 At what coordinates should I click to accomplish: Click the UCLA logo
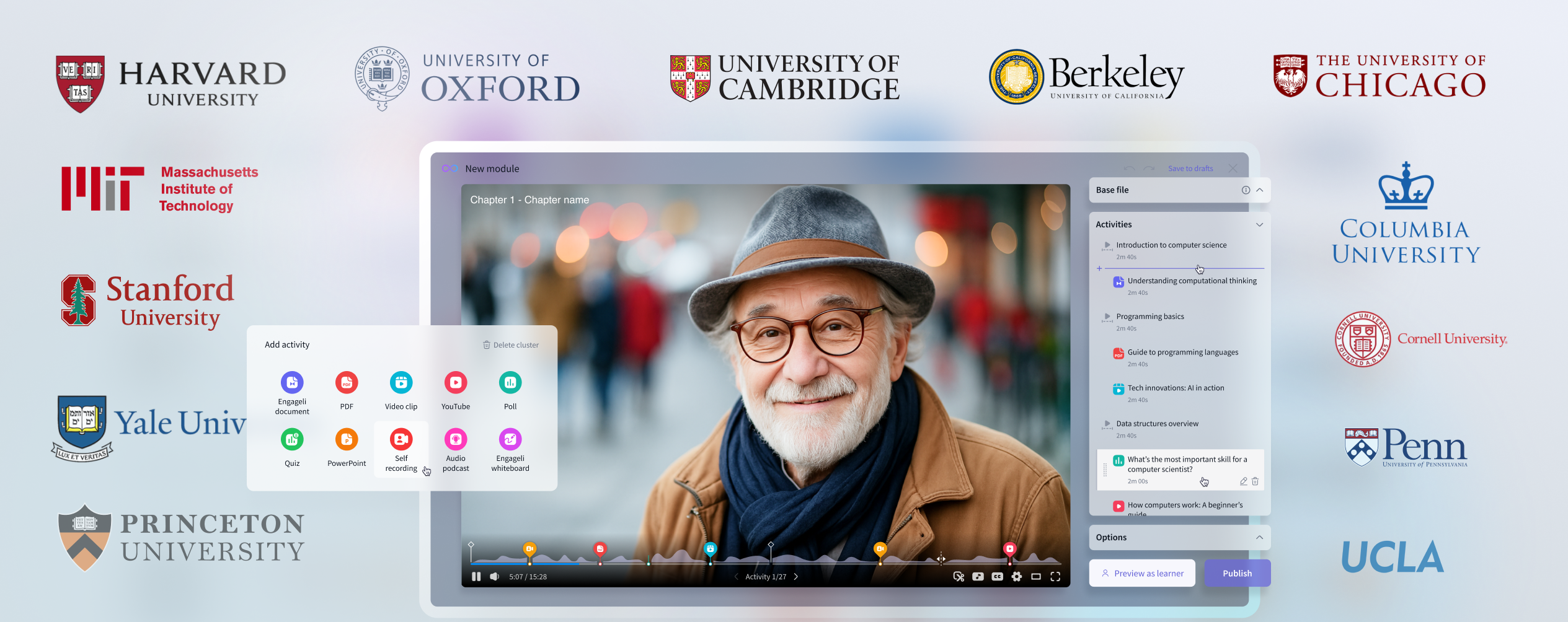(1393, 556)
